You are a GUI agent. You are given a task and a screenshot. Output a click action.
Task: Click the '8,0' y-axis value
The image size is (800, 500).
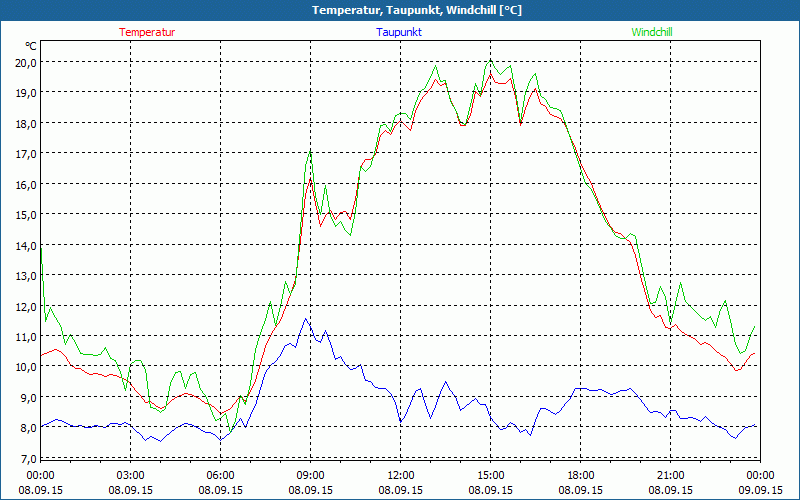pos(28,428)
